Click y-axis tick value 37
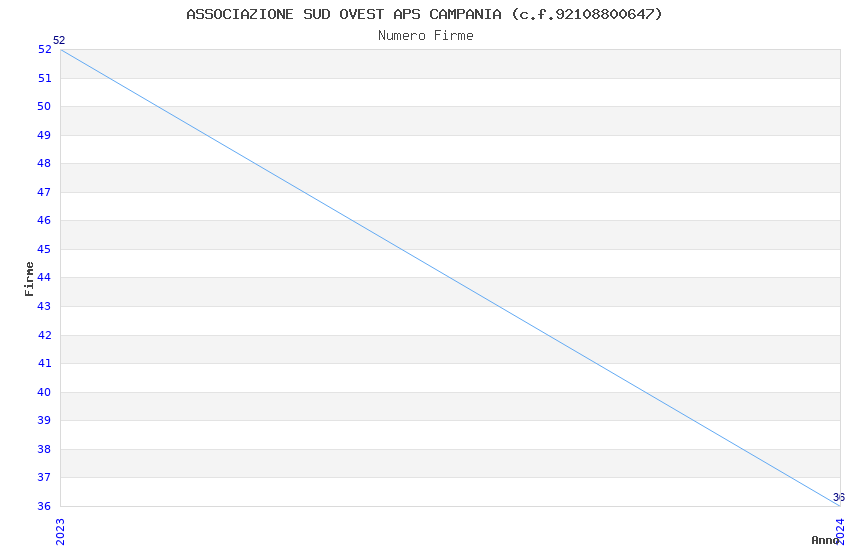The height and width of the screenshot is (550, 850). [44, 477]
